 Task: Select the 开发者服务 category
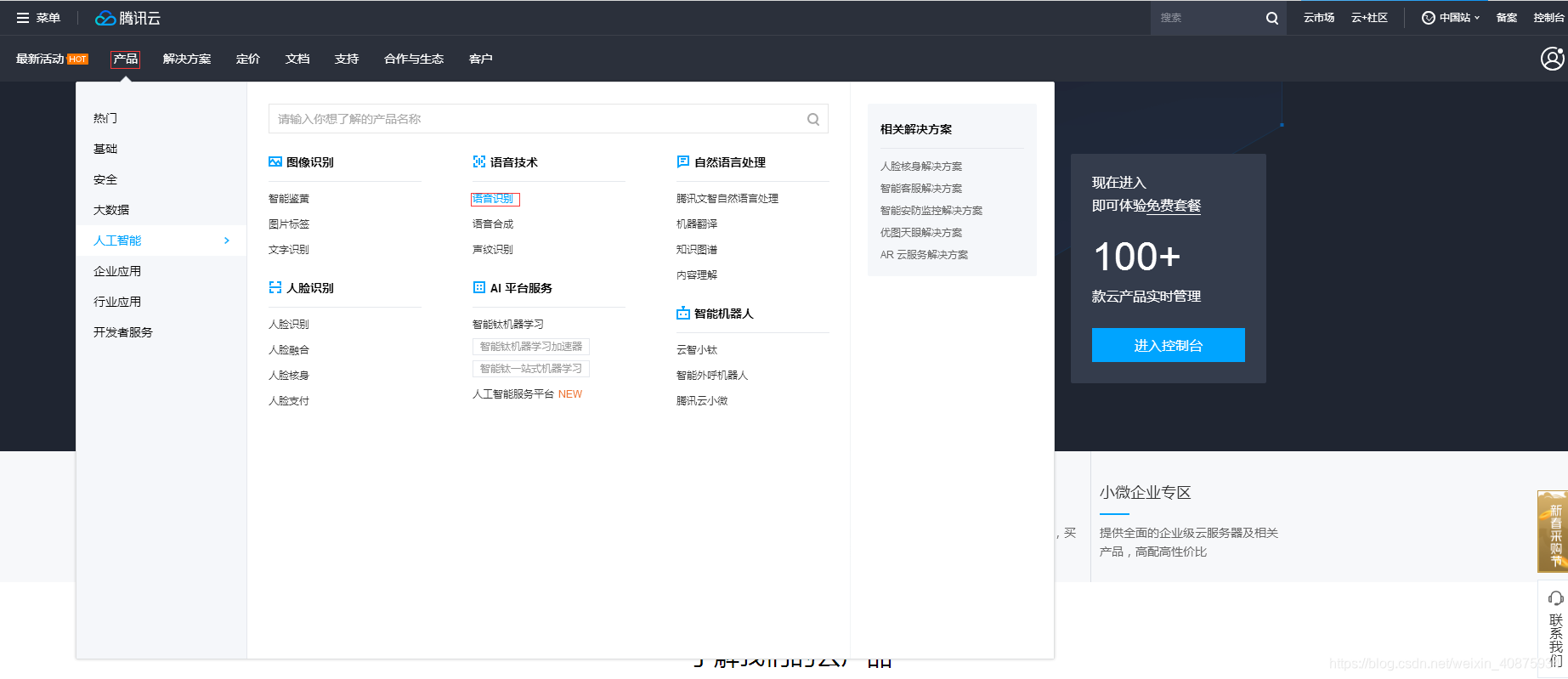[x=123, y=332]
